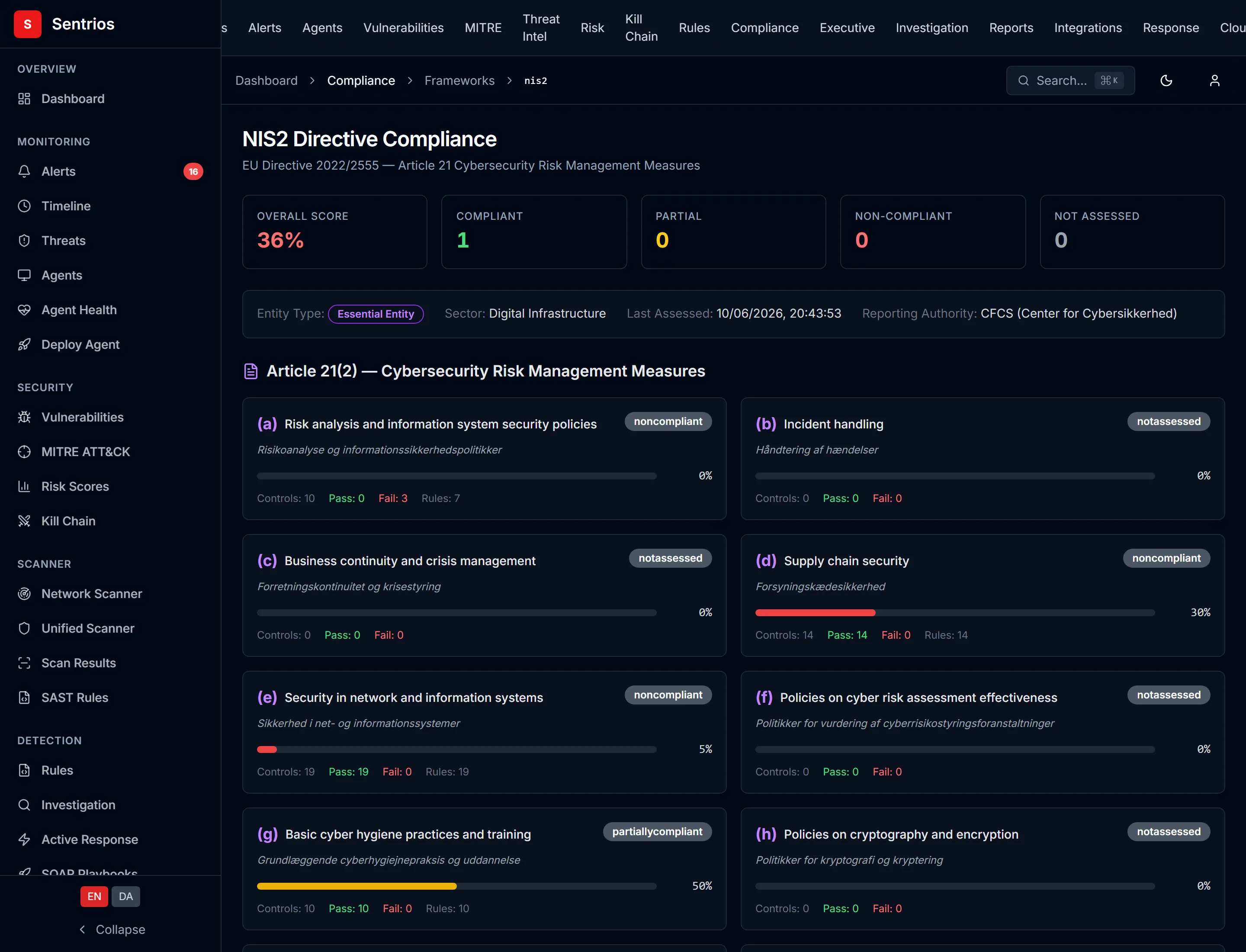The image size is (1246, 952).
Task: Open the Kill Chain top tab
Action: [642, 28]
